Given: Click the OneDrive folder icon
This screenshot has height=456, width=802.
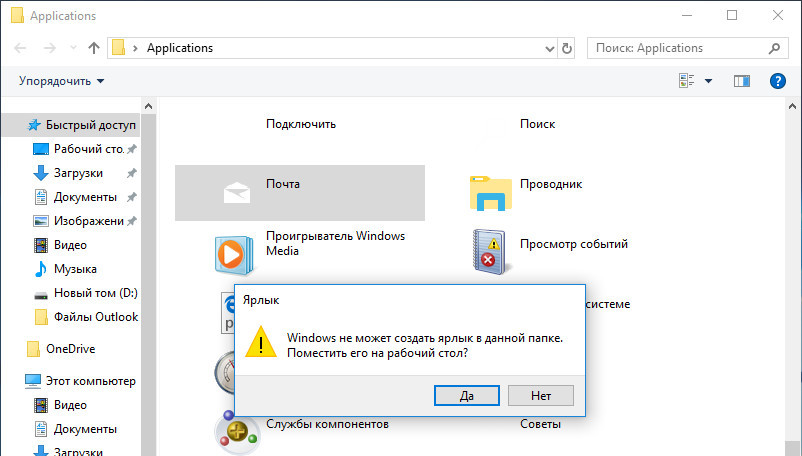Looking at the screenshot, I should (x=33, y=349).
